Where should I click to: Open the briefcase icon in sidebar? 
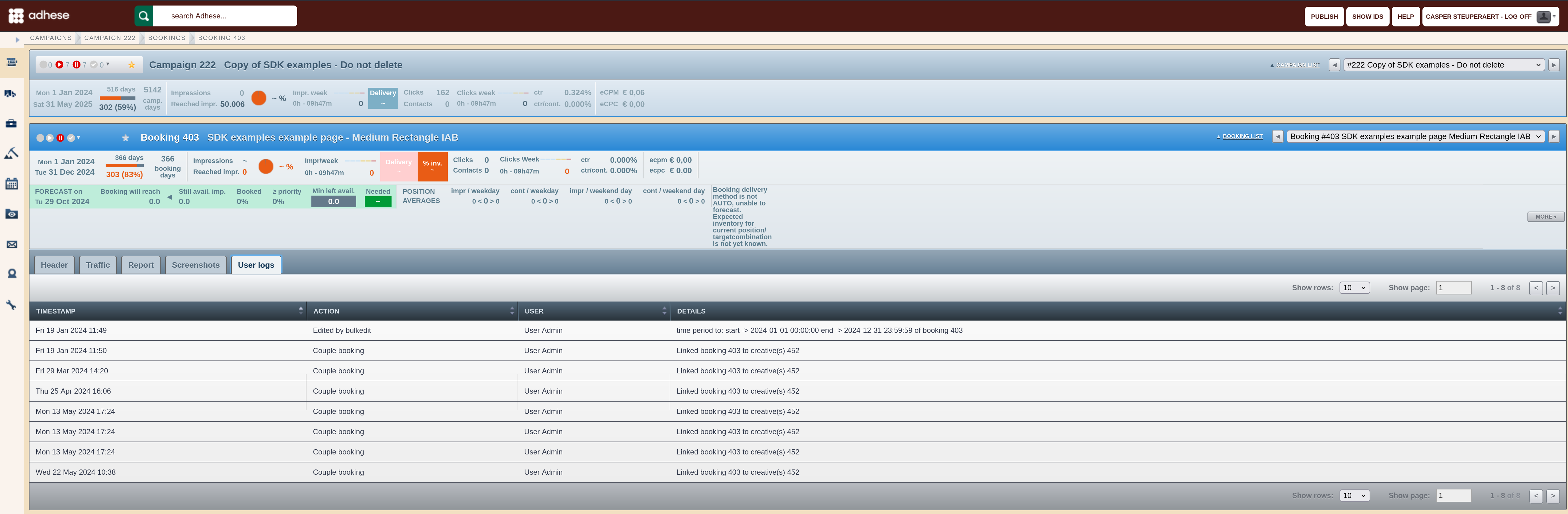point(12,123)
